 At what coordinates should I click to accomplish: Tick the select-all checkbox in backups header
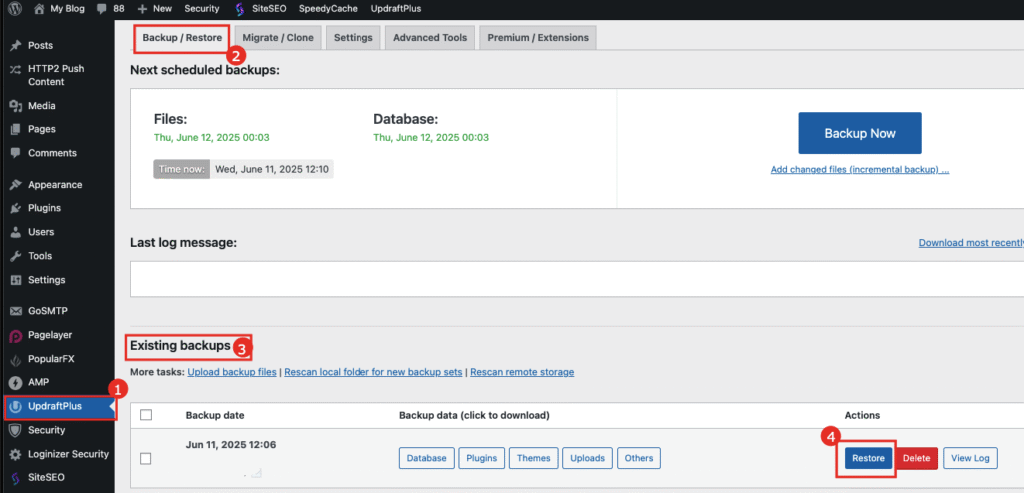[146, 415]
